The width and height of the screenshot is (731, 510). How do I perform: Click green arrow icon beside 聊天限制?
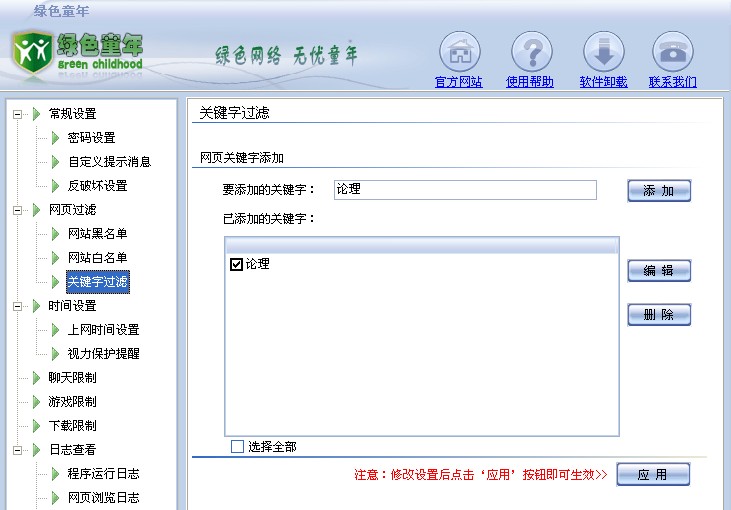tap(36, 378)
